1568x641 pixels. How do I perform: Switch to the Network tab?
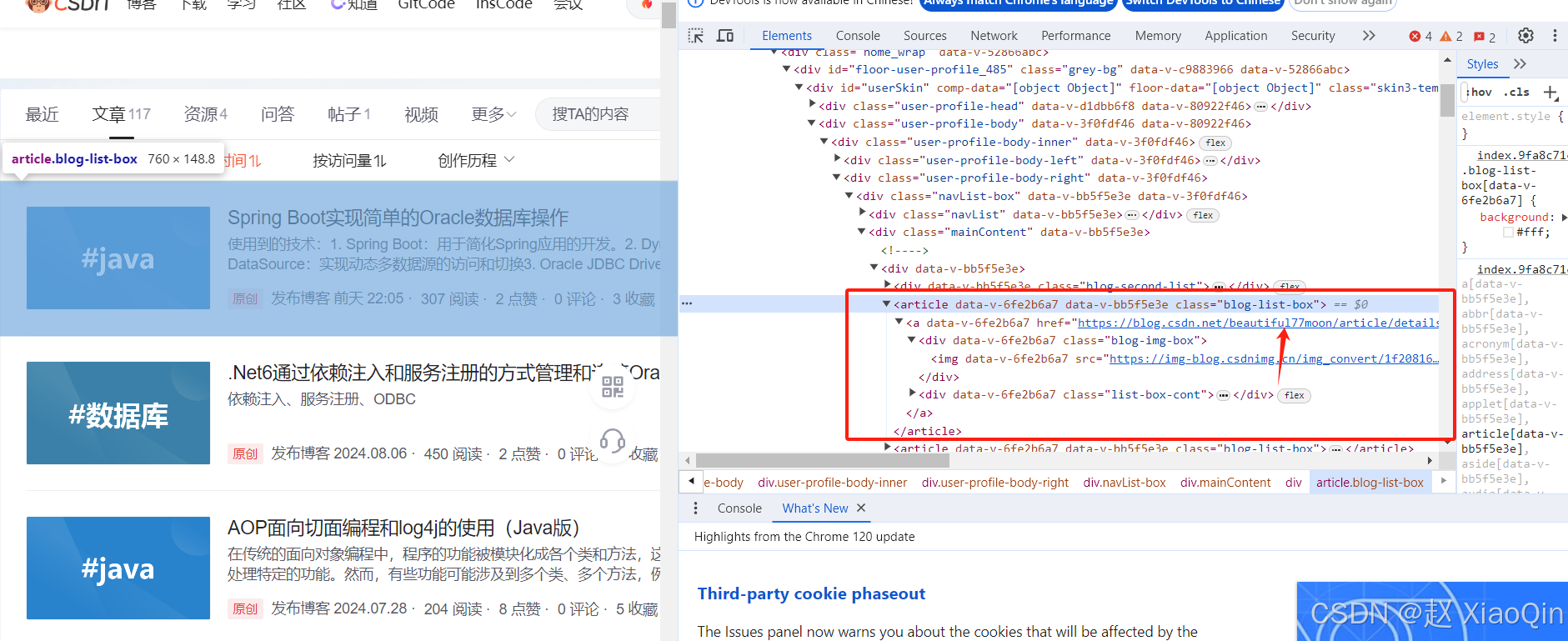994,36
